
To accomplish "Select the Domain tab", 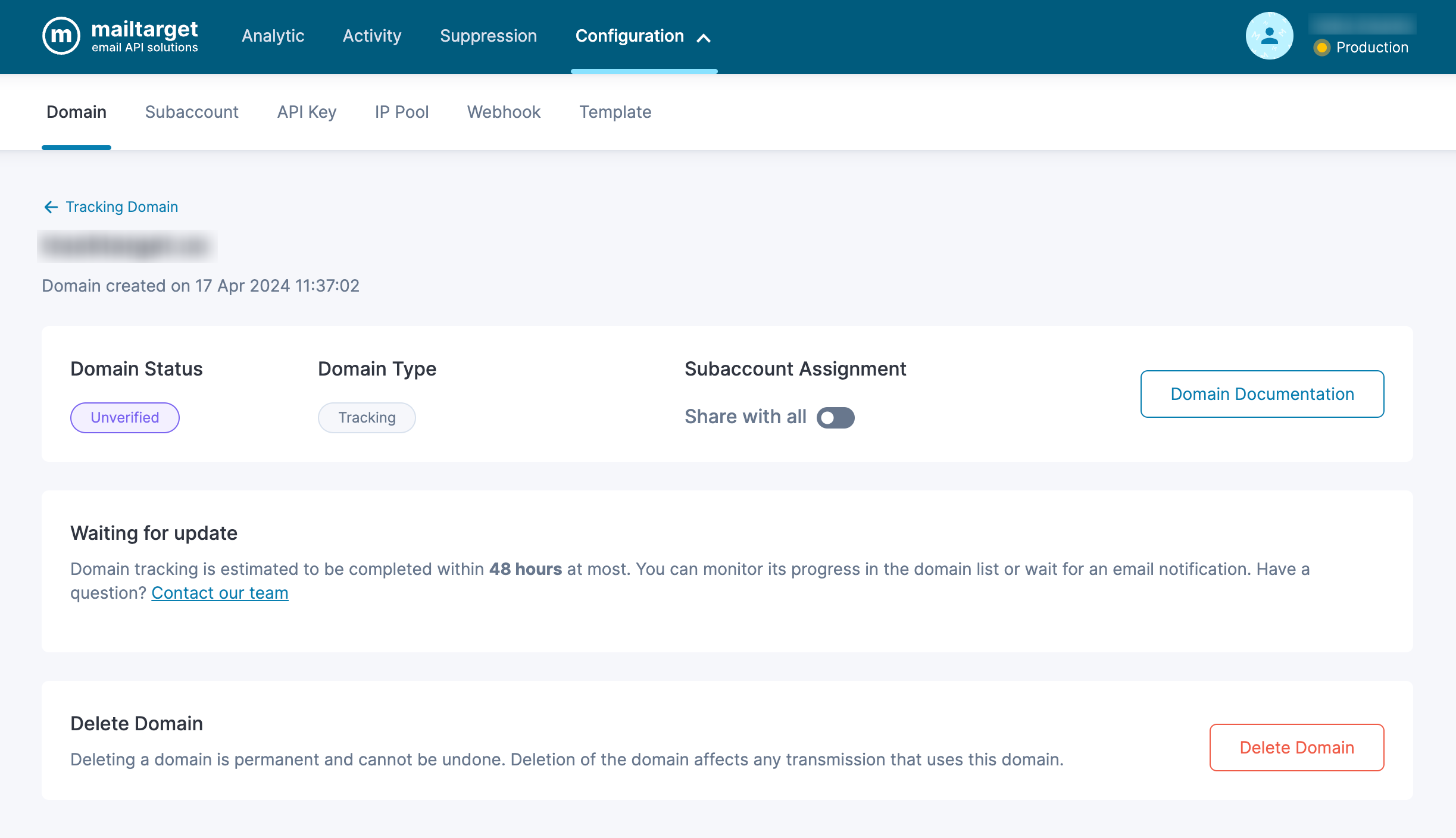I will click(76, 112).
